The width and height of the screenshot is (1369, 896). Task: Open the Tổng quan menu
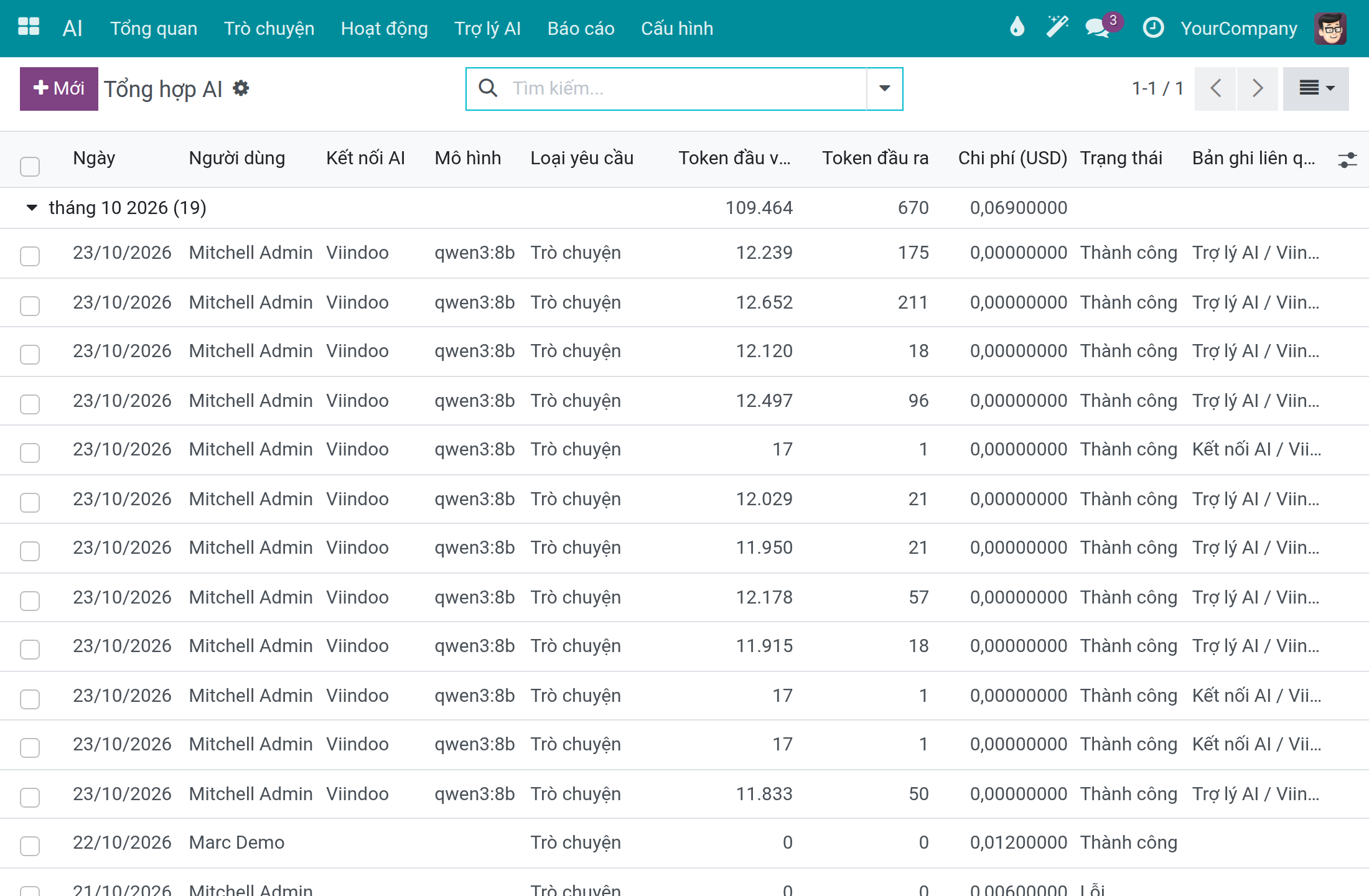pyautogui.click(x=154, y=28)
